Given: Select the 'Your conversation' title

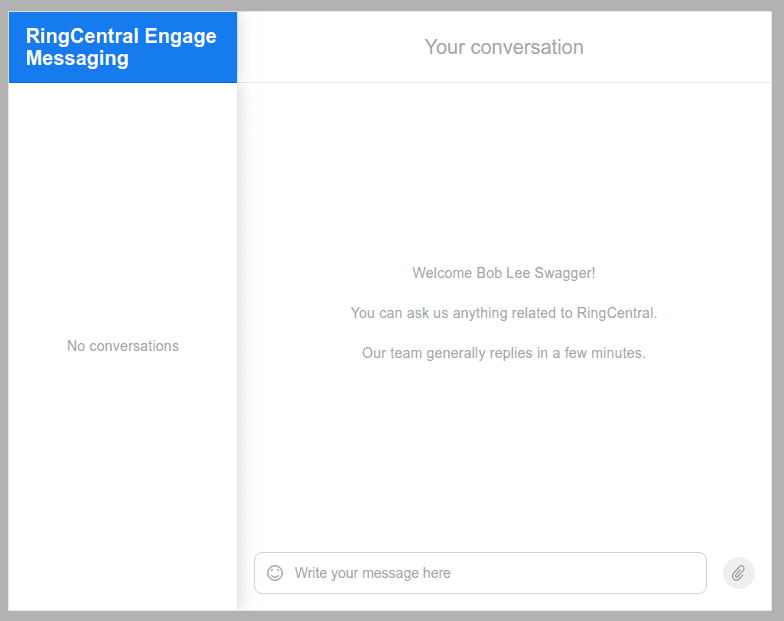Looking at the screenshot, I should click(x=503, y=47).
